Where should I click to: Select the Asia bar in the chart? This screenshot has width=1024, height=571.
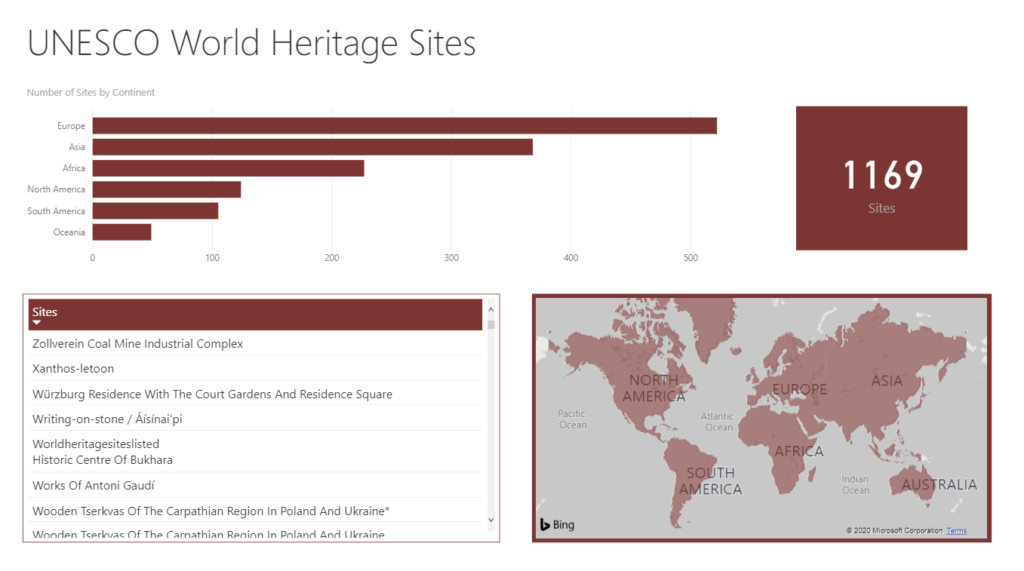[312, 147]
